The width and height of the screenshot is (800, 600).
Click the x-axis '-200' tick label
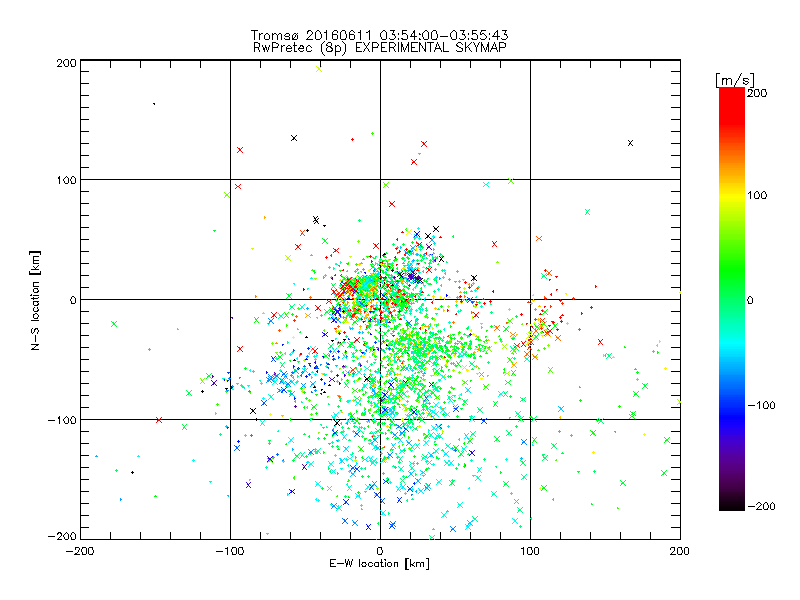[80, 551]
